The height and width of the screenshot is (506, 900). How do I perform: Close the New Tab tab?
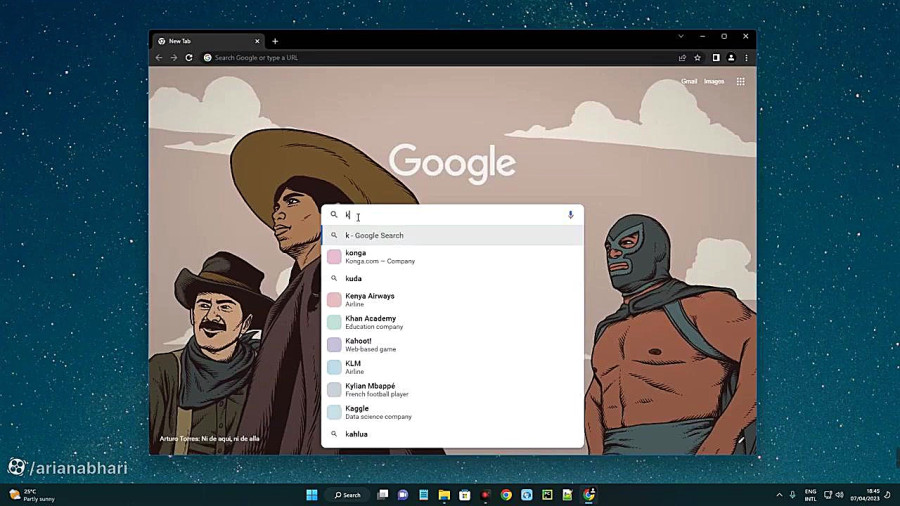point(257,41)
